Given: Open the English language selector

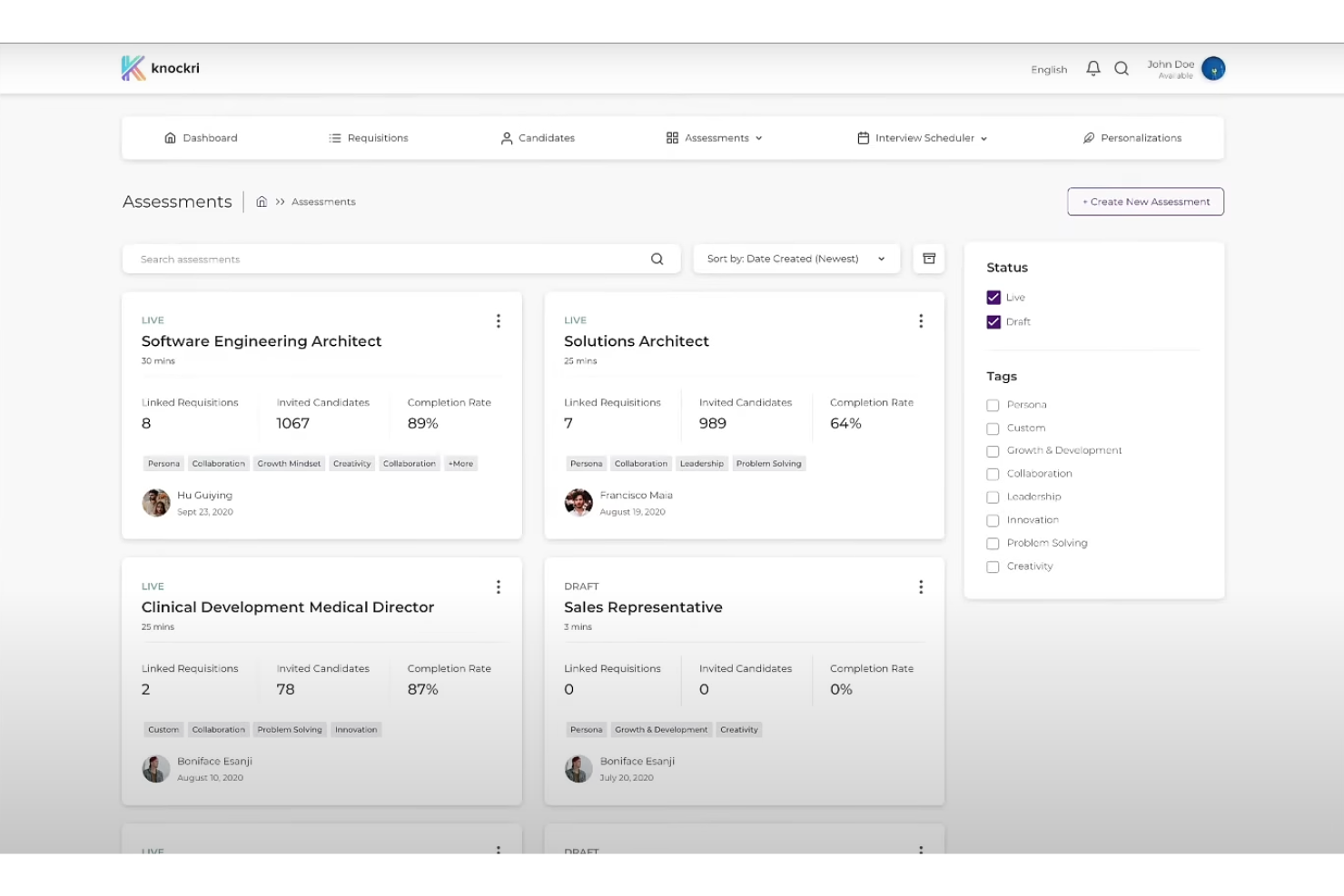Looking at the screenshot, I should [x=1049, y=69].
